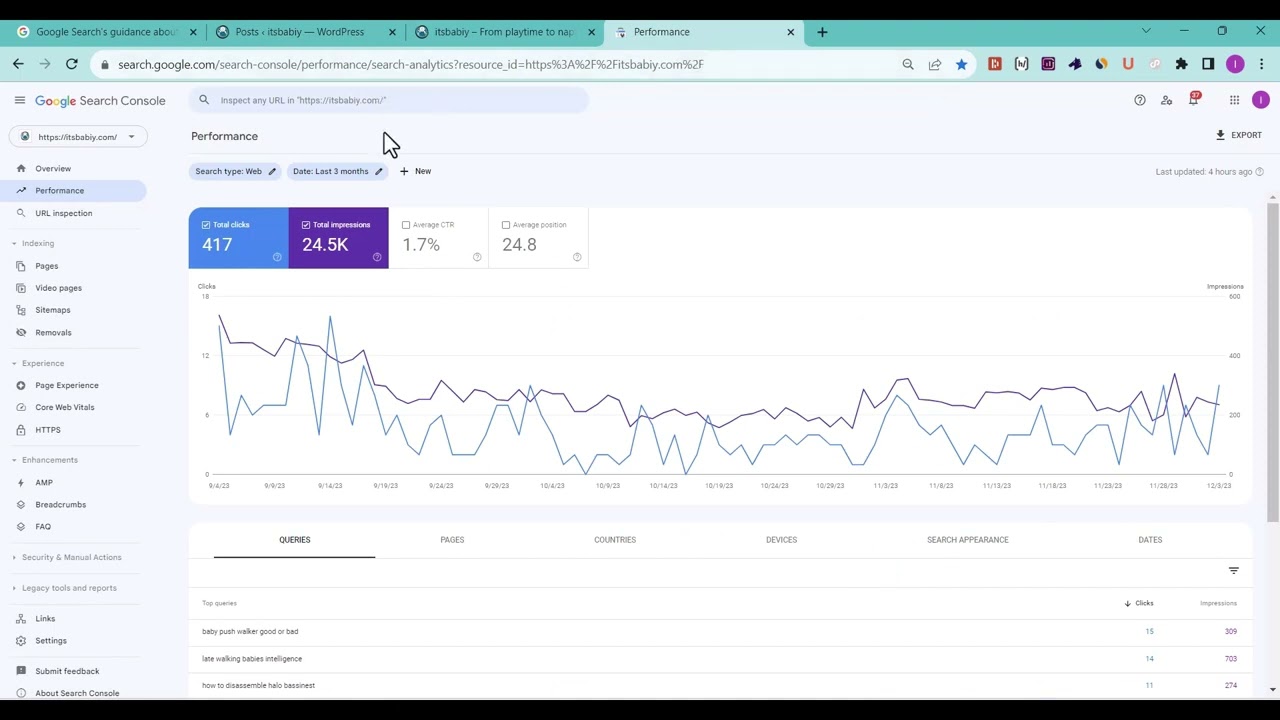Image resolution: width=1280 pixels, height=720 pixels.
Task: Open the users and permissions icon
Action: coord(1166,100)
